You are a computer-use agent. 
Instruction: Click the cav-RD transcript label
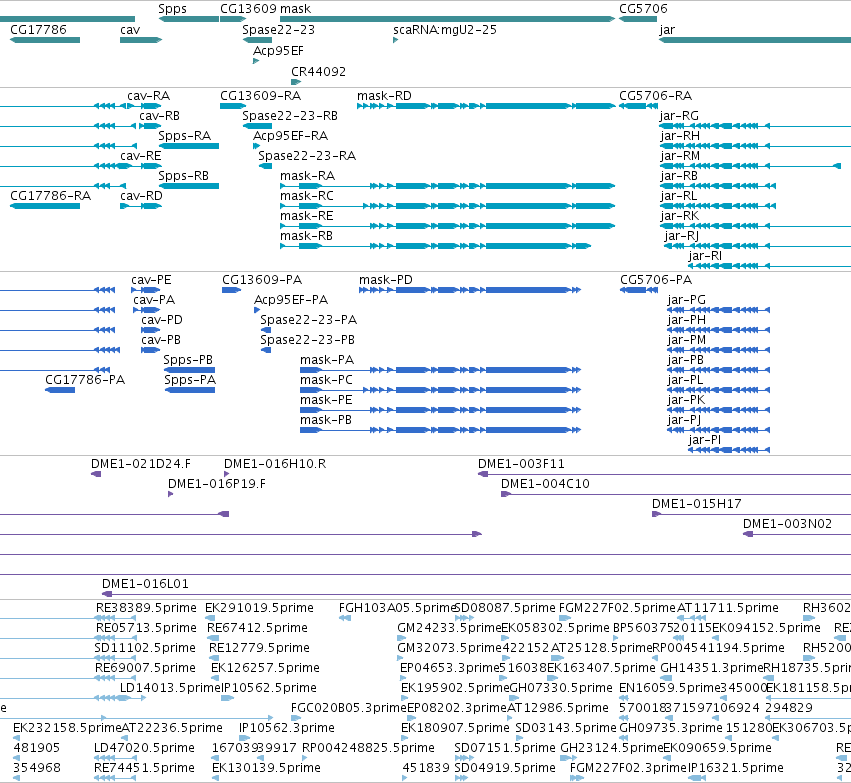(x=141, y=195)
